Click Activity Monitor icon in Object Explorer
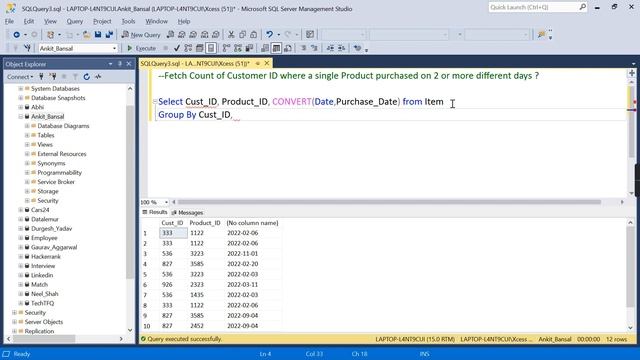 coord(98,77)
